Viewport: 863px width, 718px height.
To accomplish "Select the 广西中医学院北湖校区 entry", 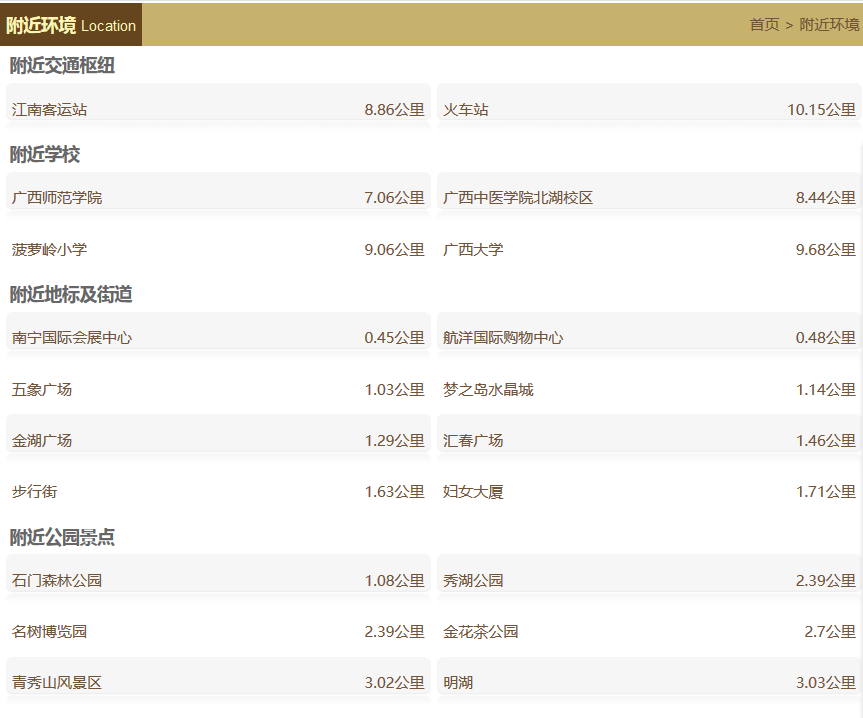I will (x=518, y=198).
